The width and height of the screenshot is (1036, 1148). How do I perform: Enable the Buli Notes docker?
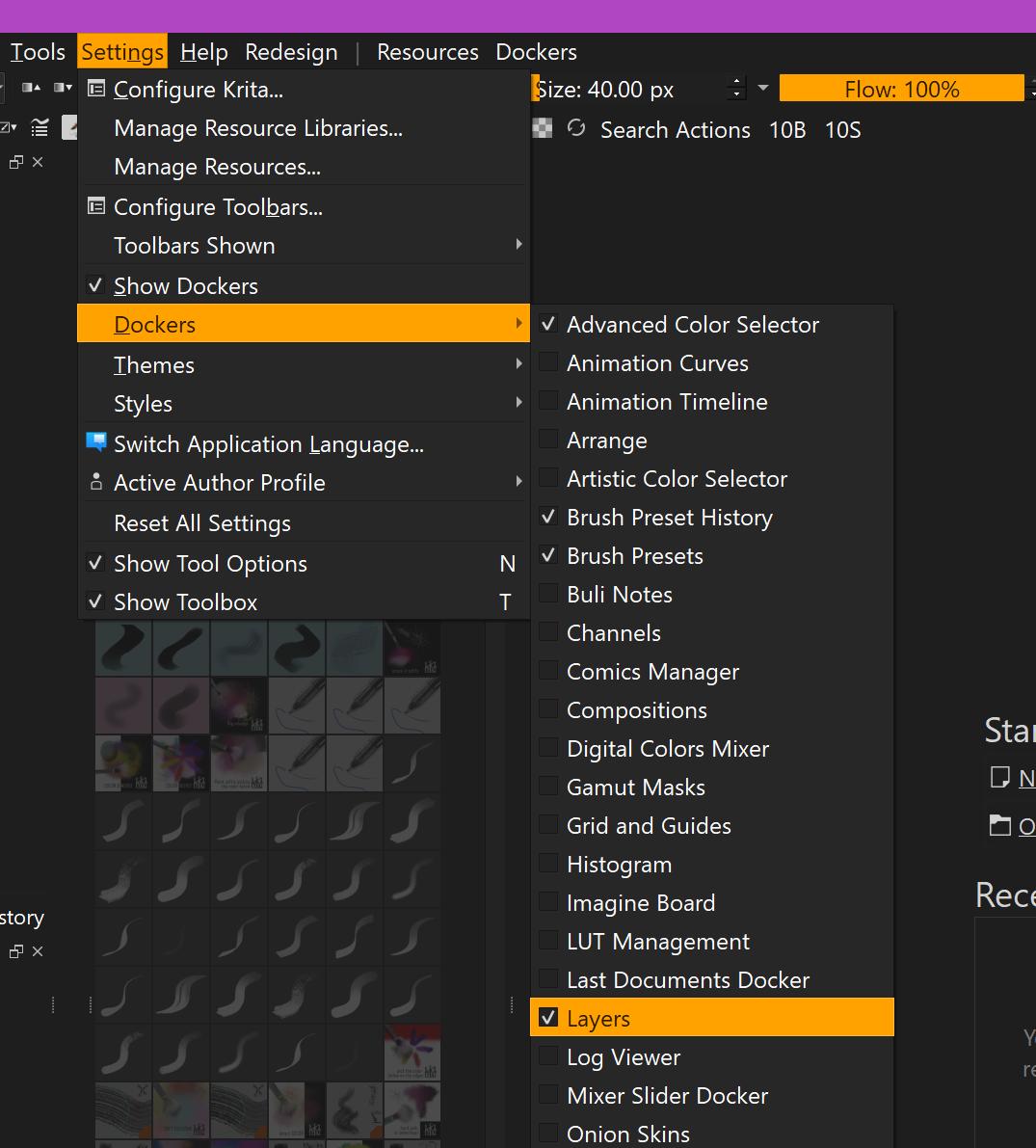coord(711,595)
